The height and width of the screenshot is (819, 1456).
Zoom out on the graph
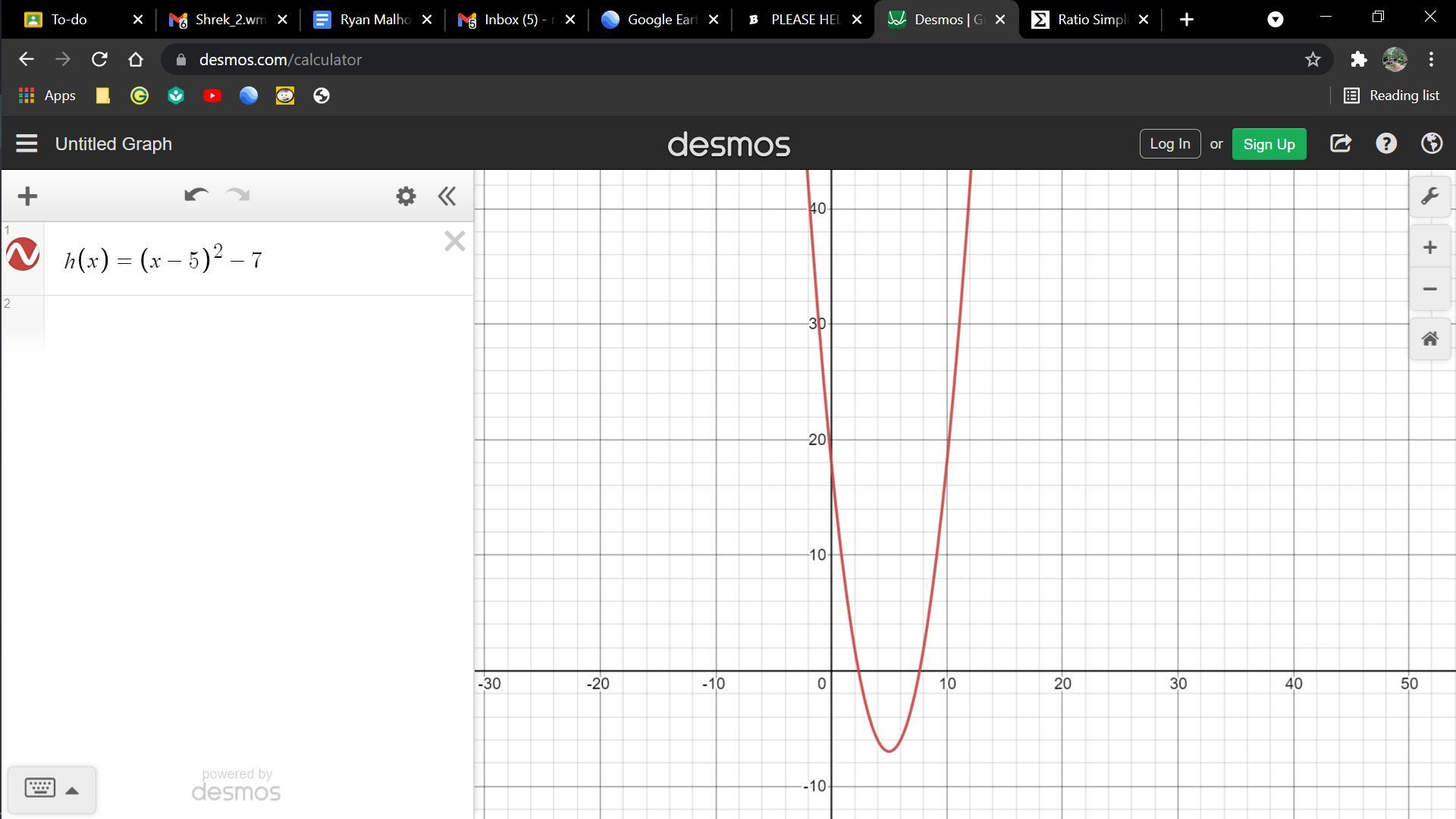point(1429,289)
